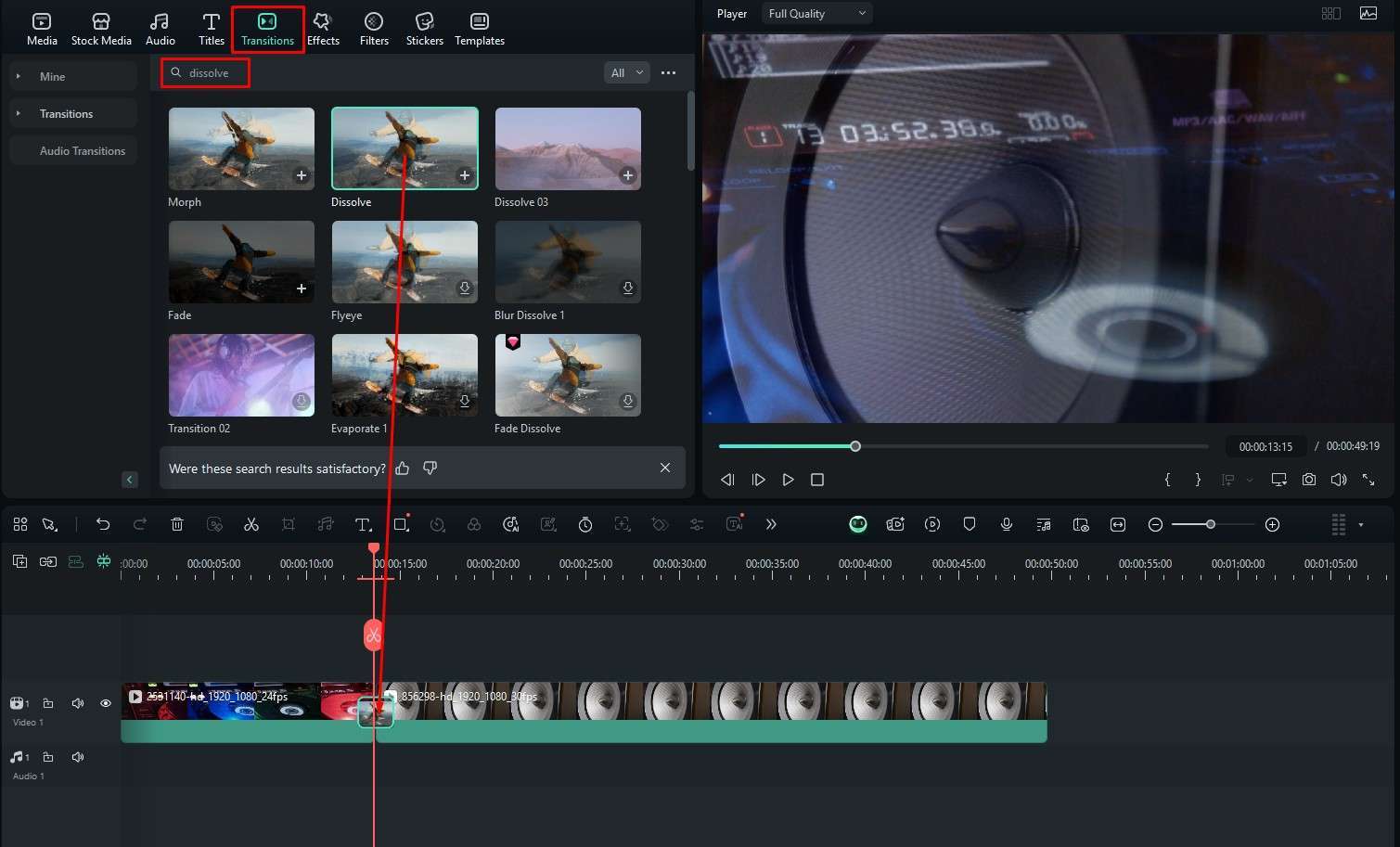Download the Fade Dissolve transition
The image size is (1400, 847).
628,402
